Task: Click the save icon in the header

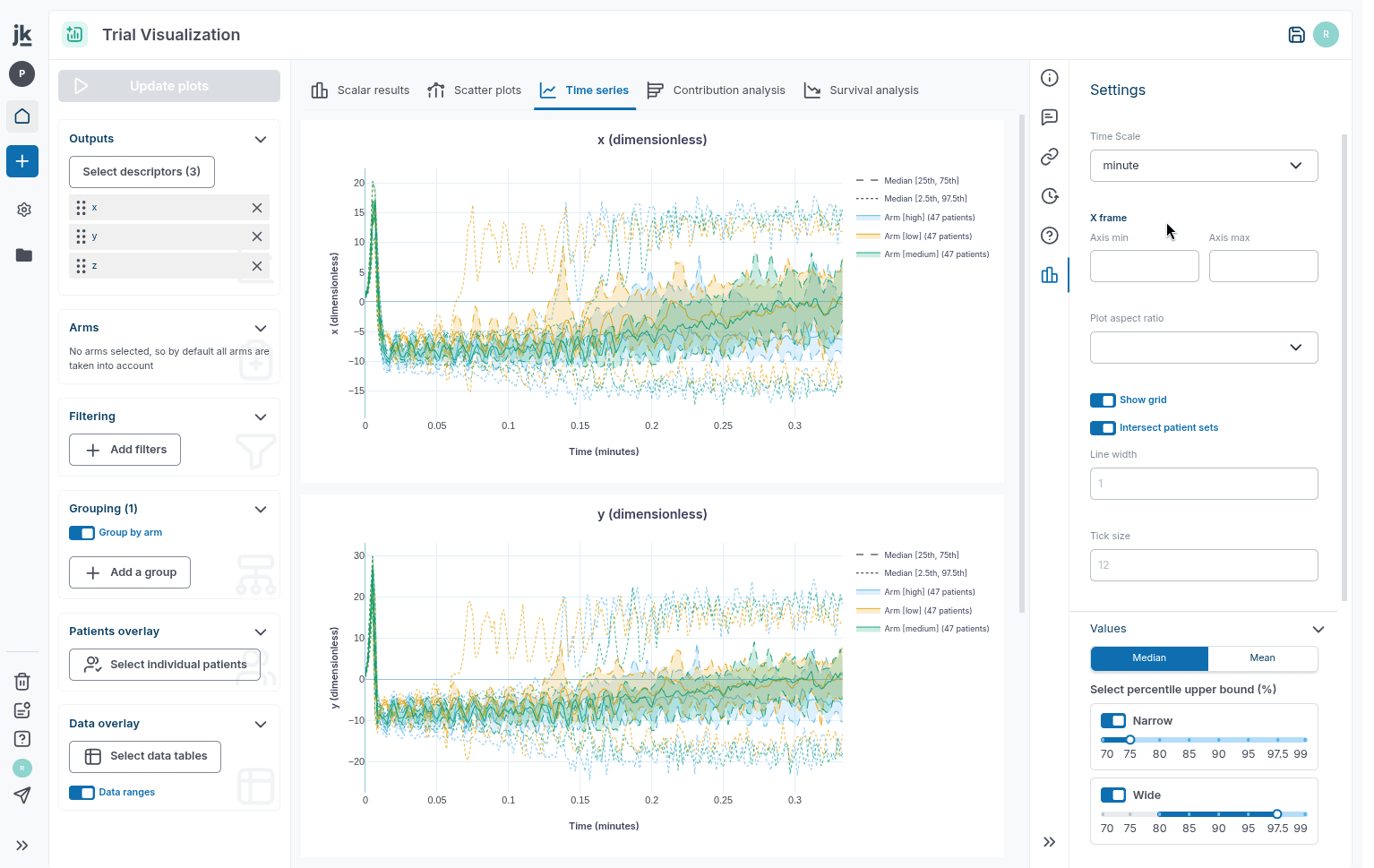Action: 1296,35
